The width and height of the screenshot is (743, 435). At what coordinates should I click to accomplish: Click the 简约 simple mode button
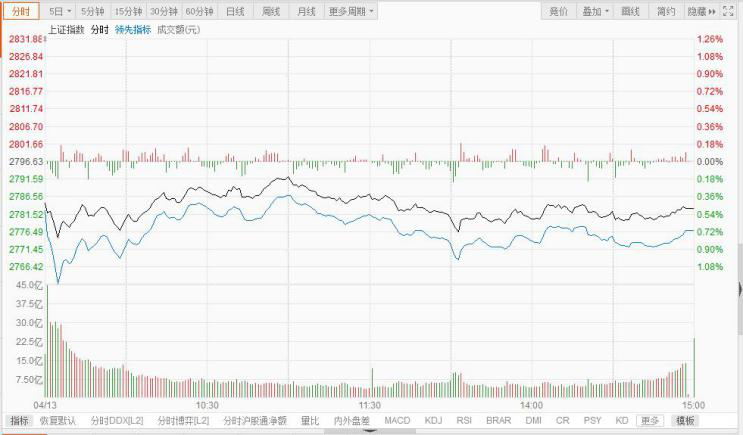click(666, 11)
